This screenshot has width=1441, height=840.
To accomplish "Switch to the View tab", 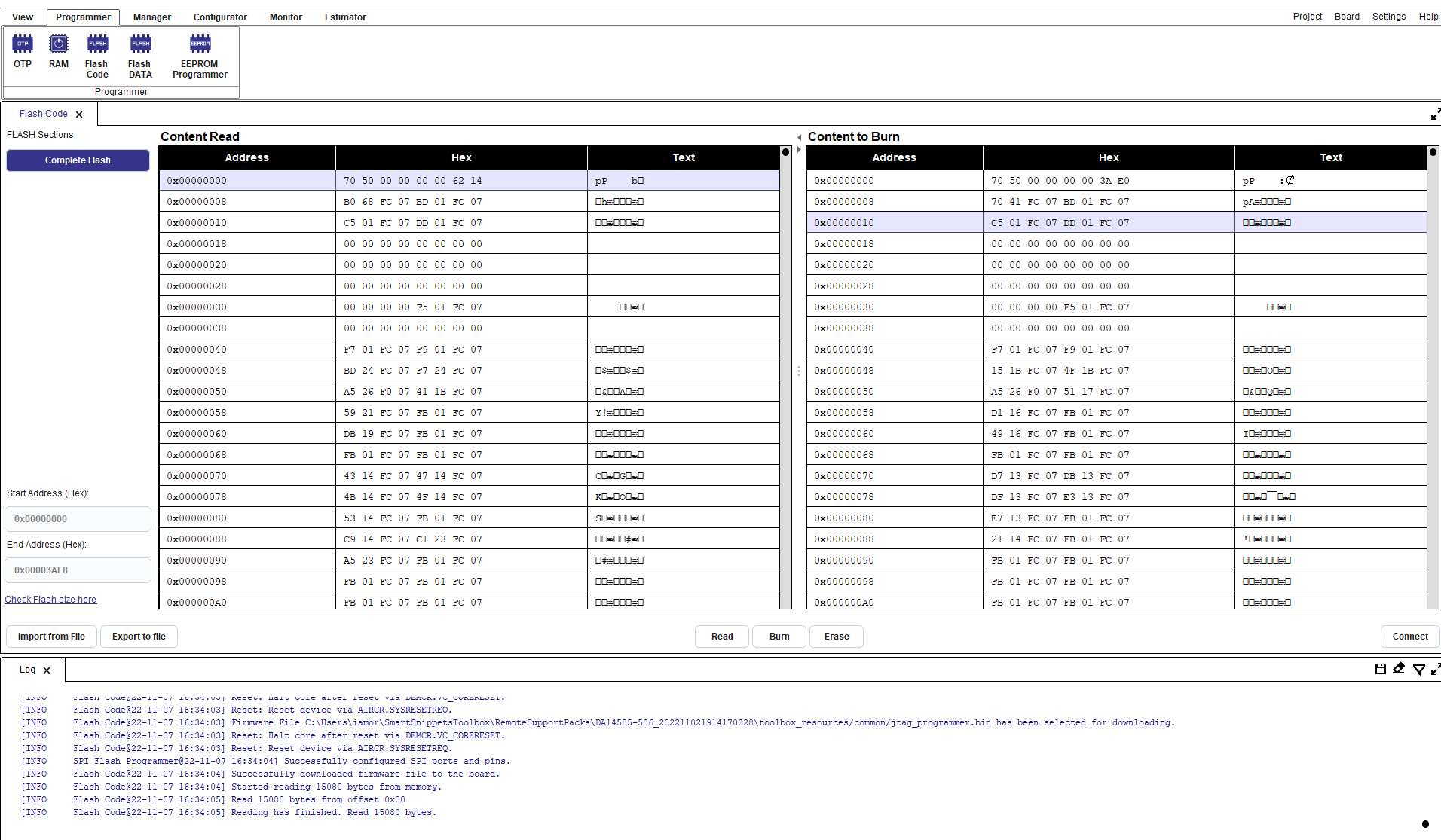I will (x=23, y=17).
